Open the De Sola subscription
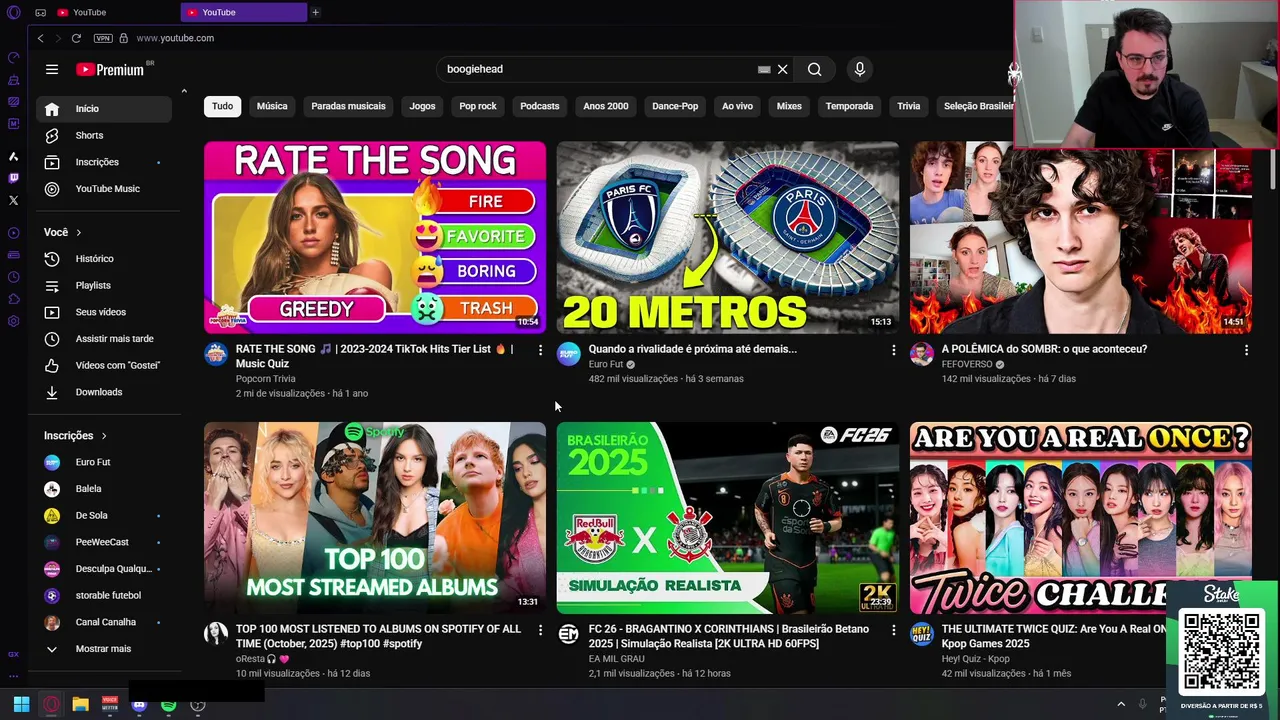1280x720 pixels. [x=104, y=515]
